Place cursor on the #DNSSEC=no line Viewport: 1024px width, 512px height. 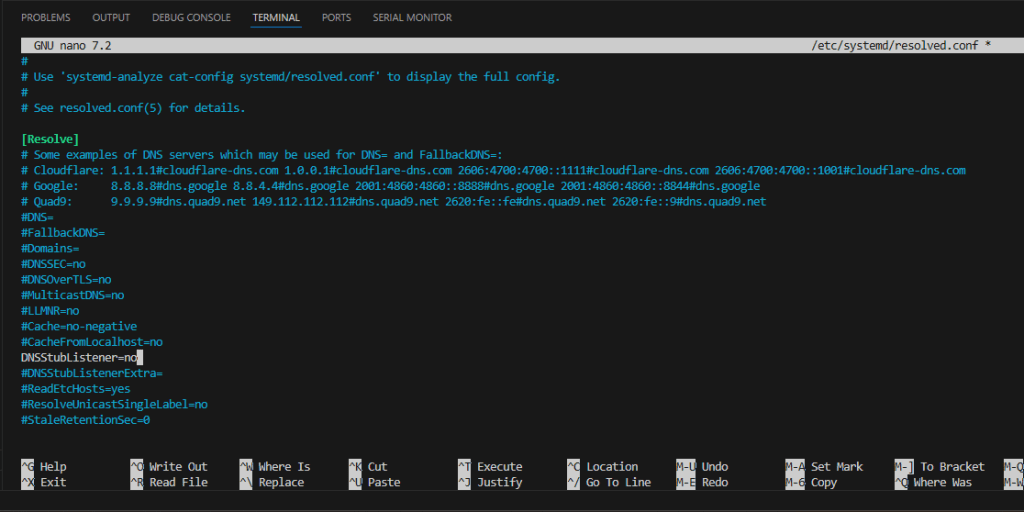[x=53, y=264]
